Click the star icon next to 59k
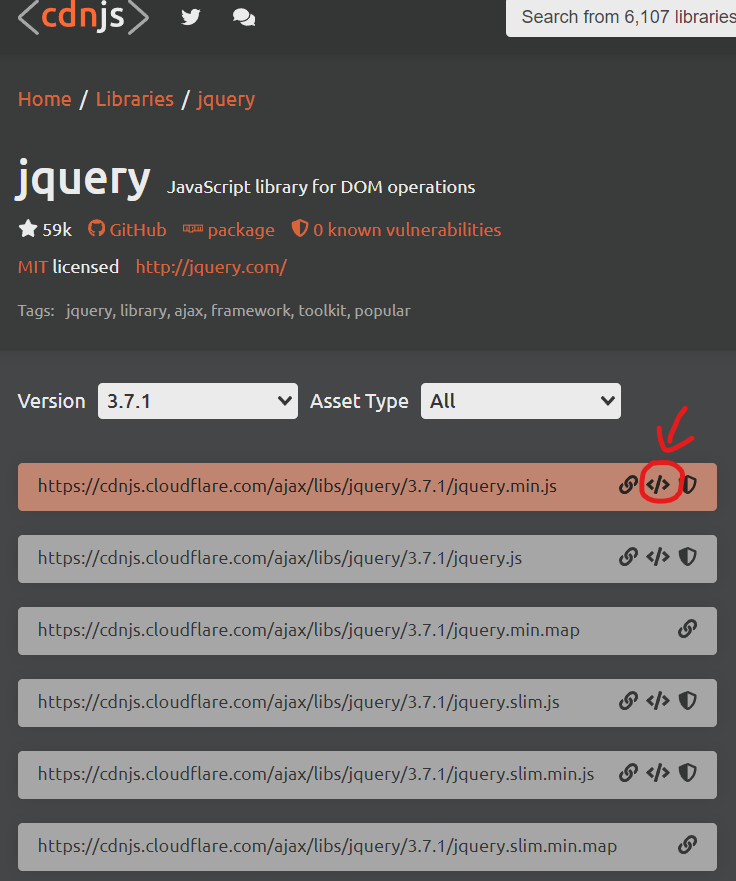This screenshot has height=881, width=736. [x=28, y=229]
